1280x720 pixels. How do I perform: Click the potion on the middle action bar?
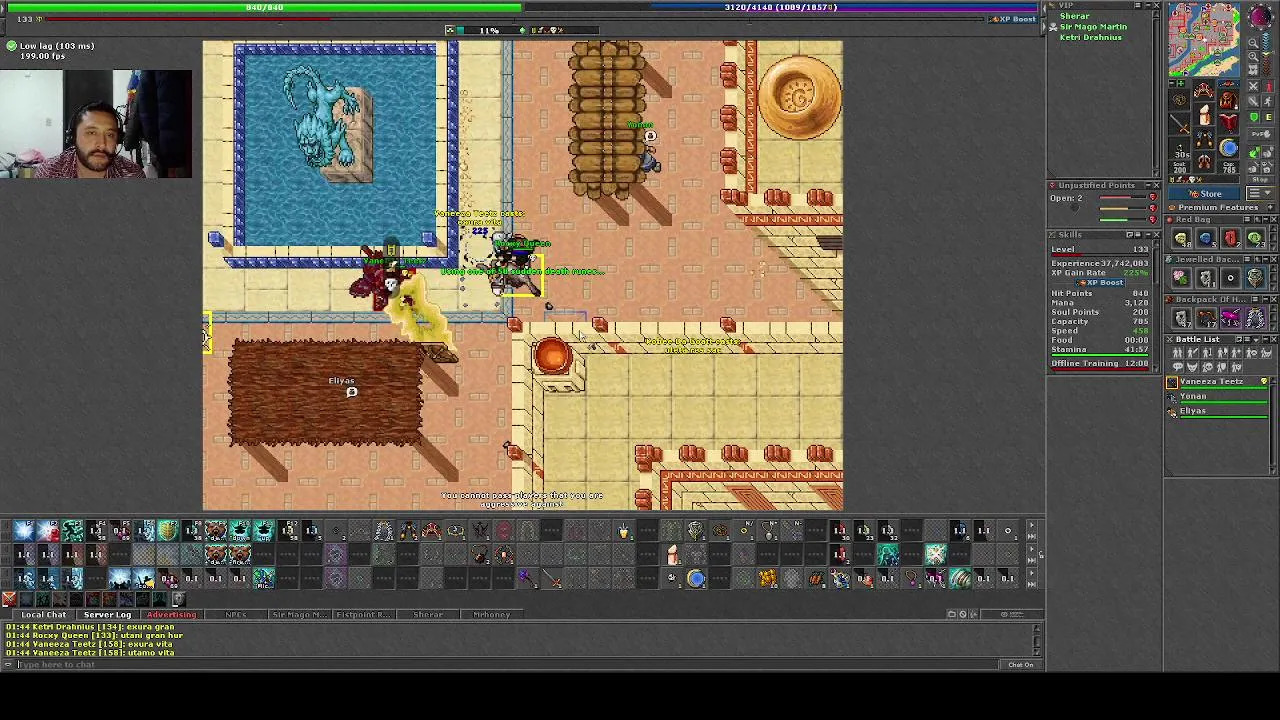point(672,553)
